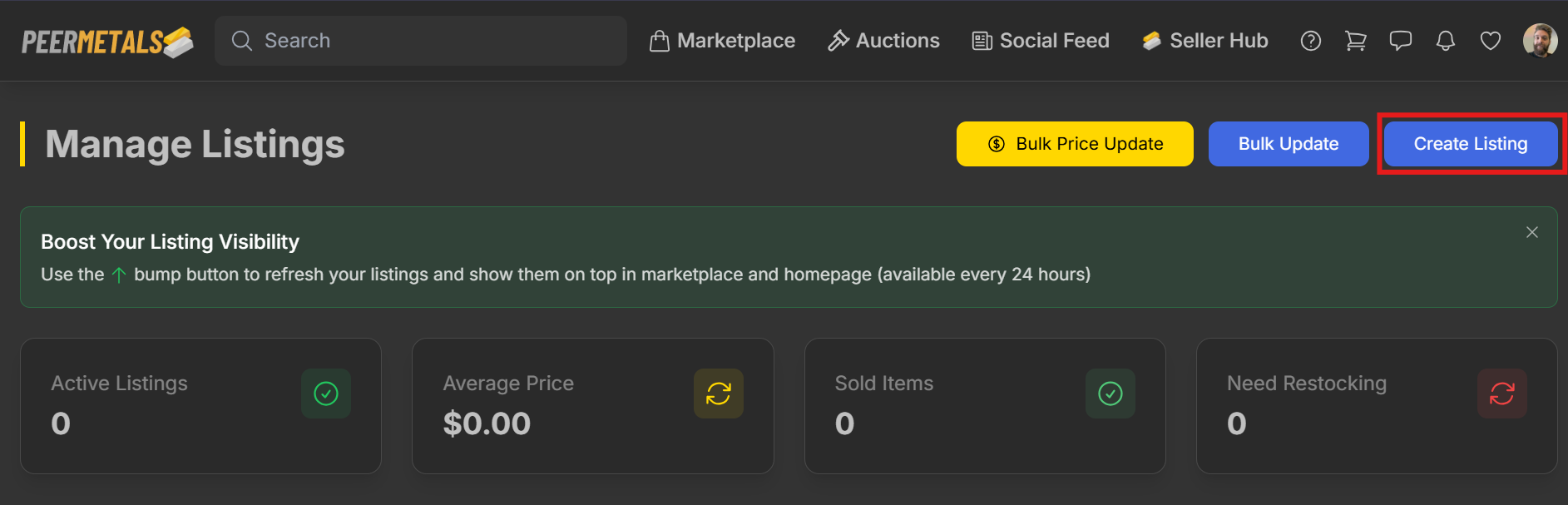Screen dimensions: 1568x505
Task: Click the PeerMetals logo
Action: pos(107,42)
